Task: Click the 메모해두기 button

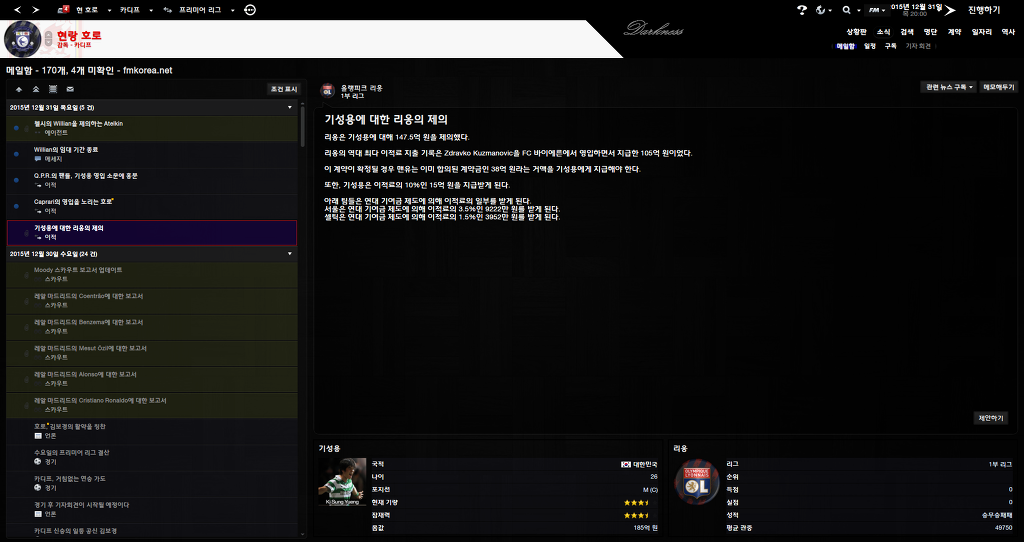Action: pos(999,87)
